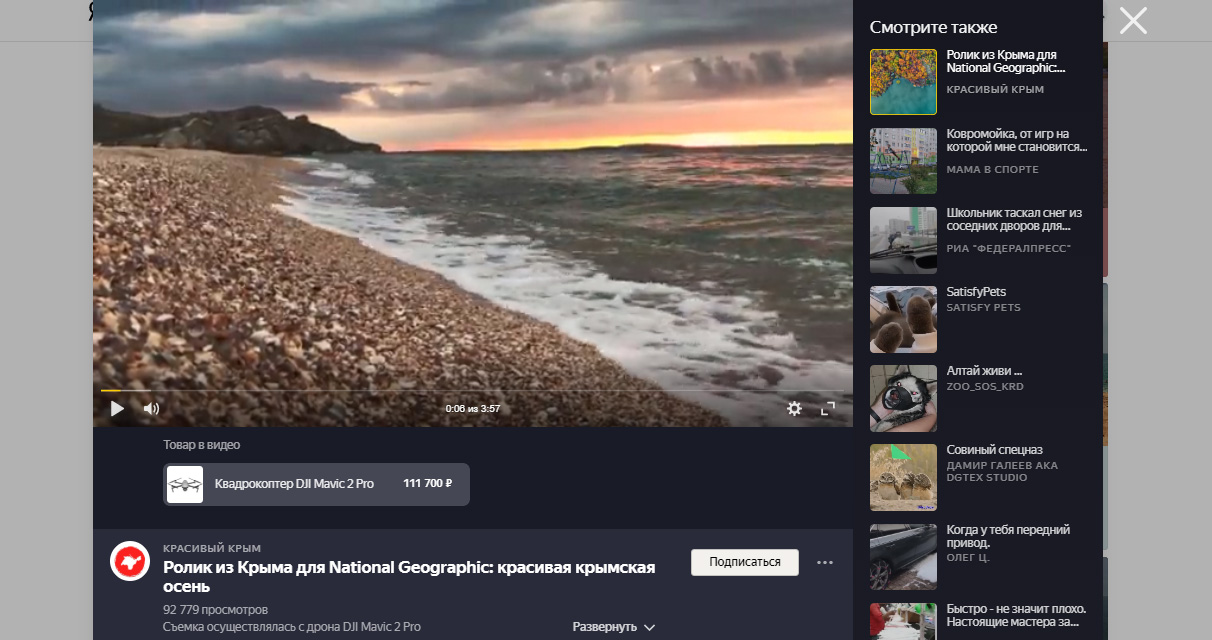The image size is (1212, 640).
Task: Click the video progress bar
Action: (473, 390)
